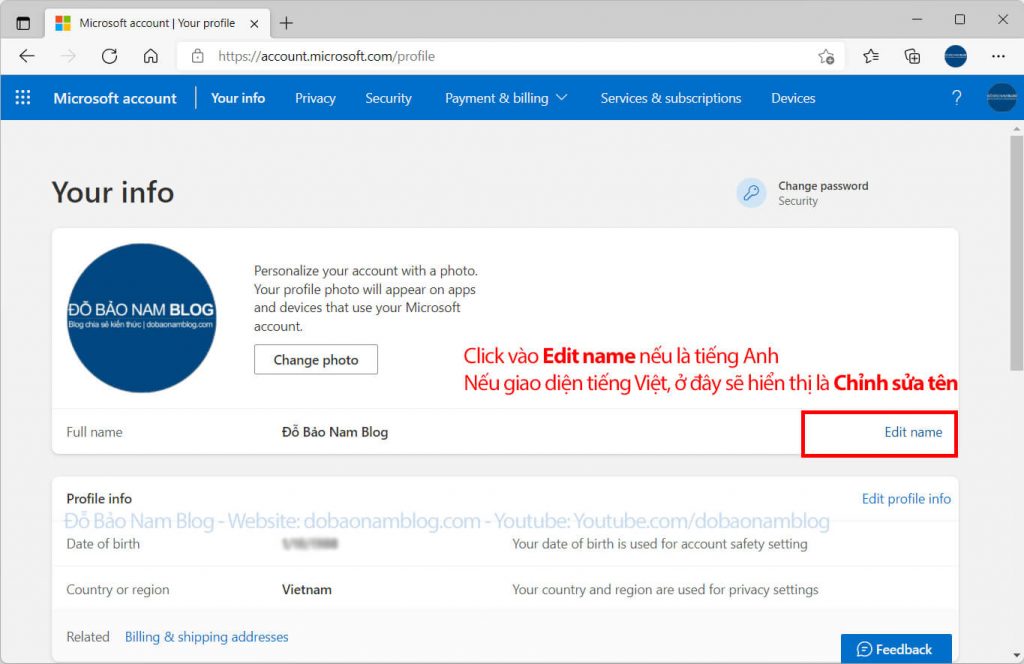The height and width of the screenshot is (664, 1024).
Task: View site information lock icon
Action: pyautogui.click(x=197, y=56)
